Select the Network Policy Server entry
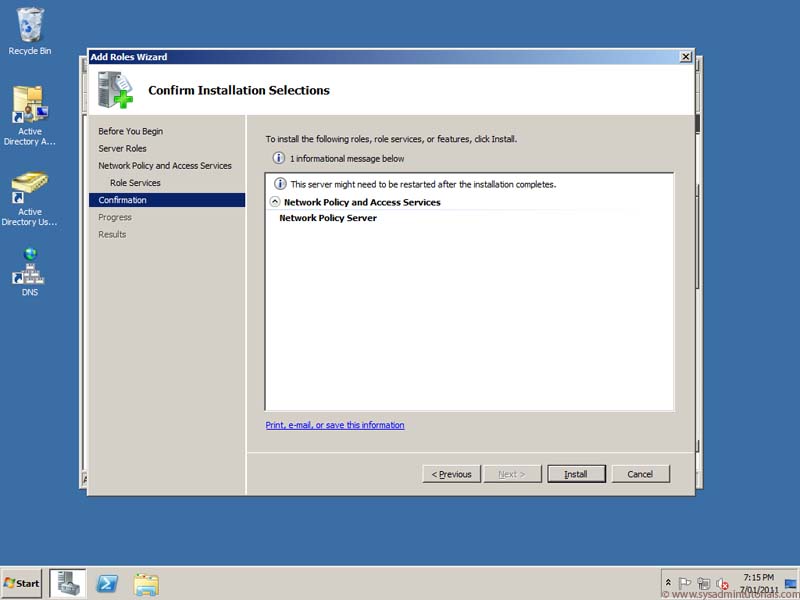Screen dimensions: 800x600 [328, 218]
